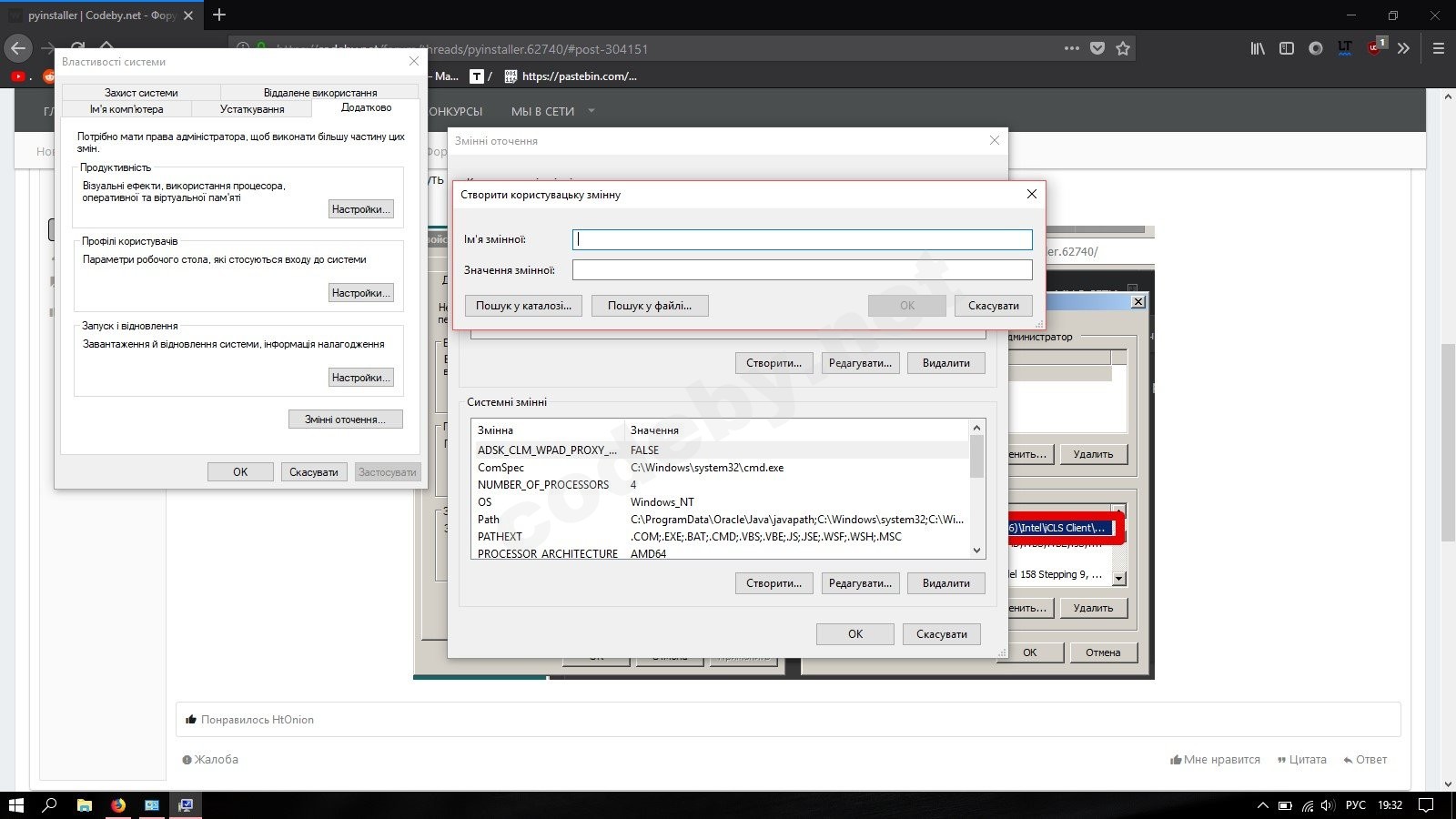
Task: Open the Firefox hamburger menu
Action: 1439,49
